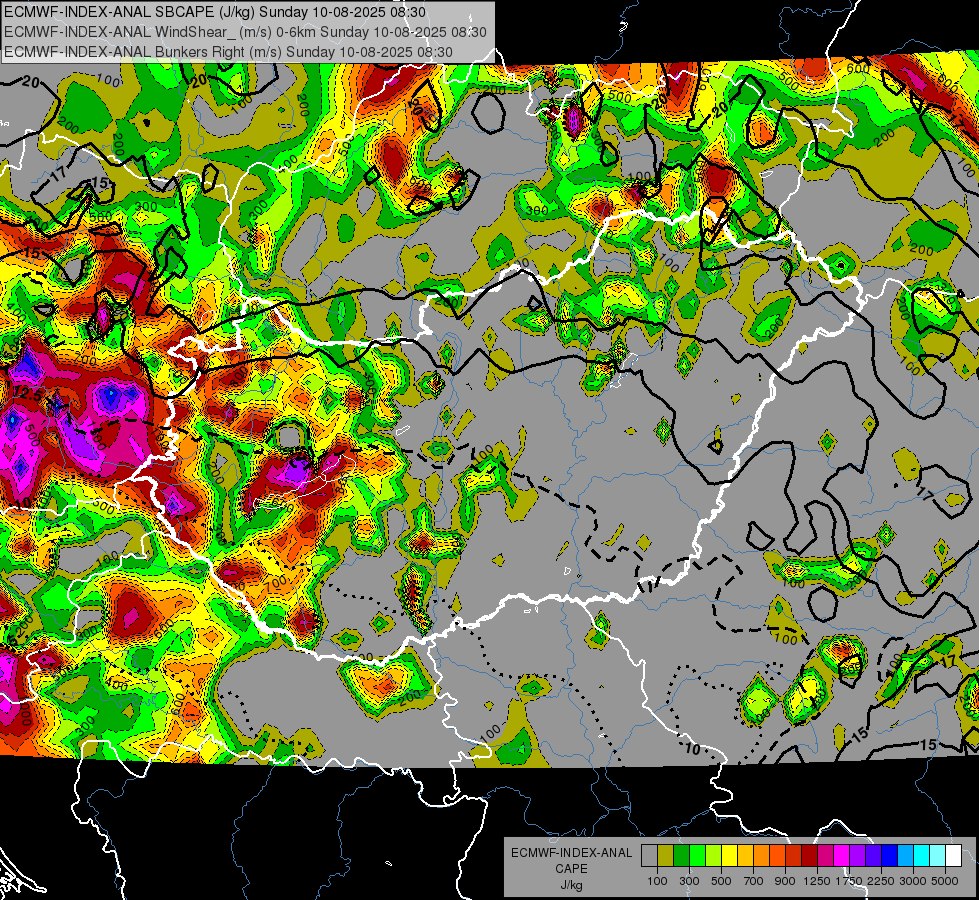This screenshot has height=900, width=979.
Task: Click the white legend swatch above 5000
Action: pyautogui.click(x=954, y=856)
